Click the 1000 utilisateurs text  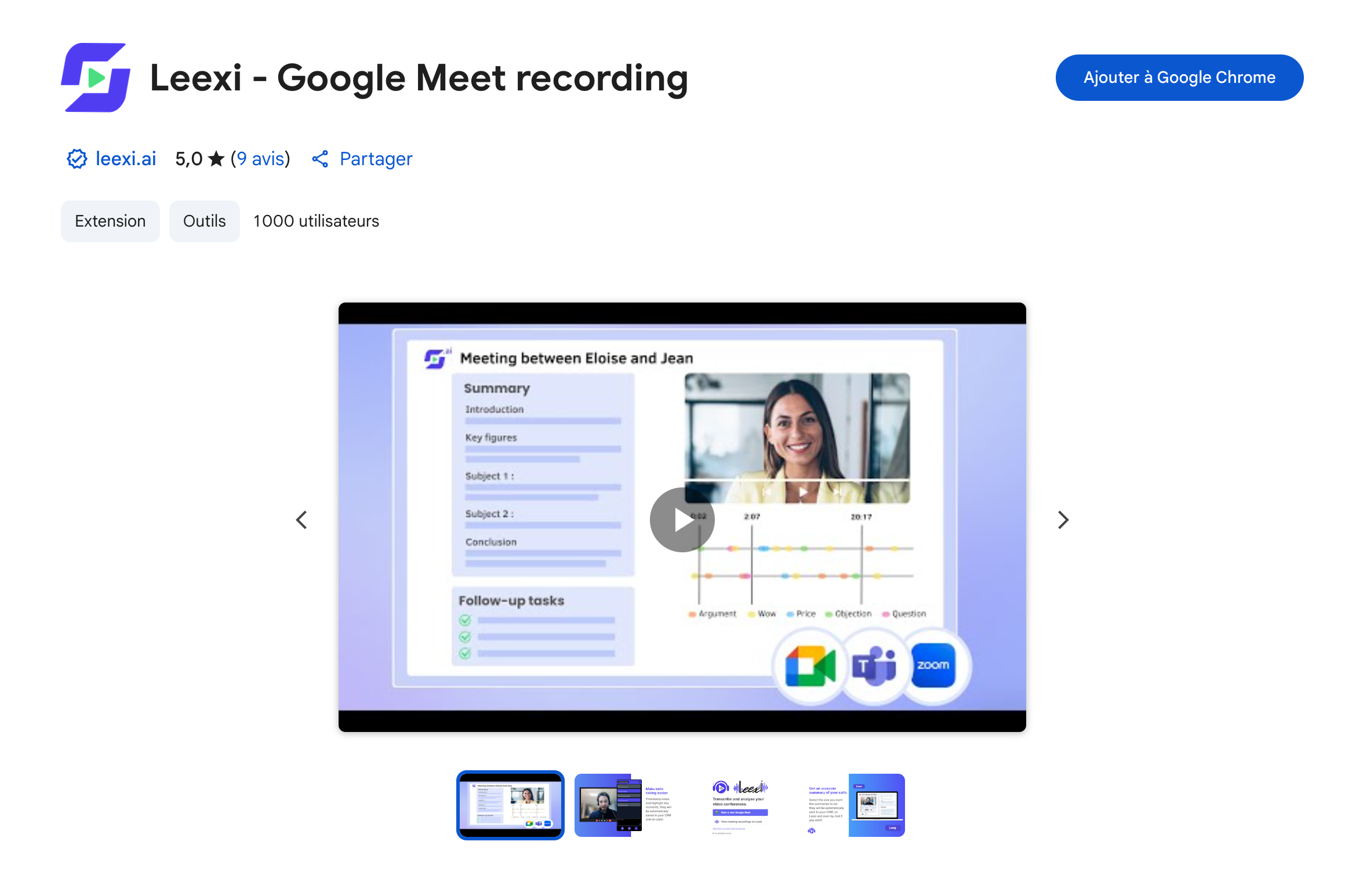[x=316, y=221]
